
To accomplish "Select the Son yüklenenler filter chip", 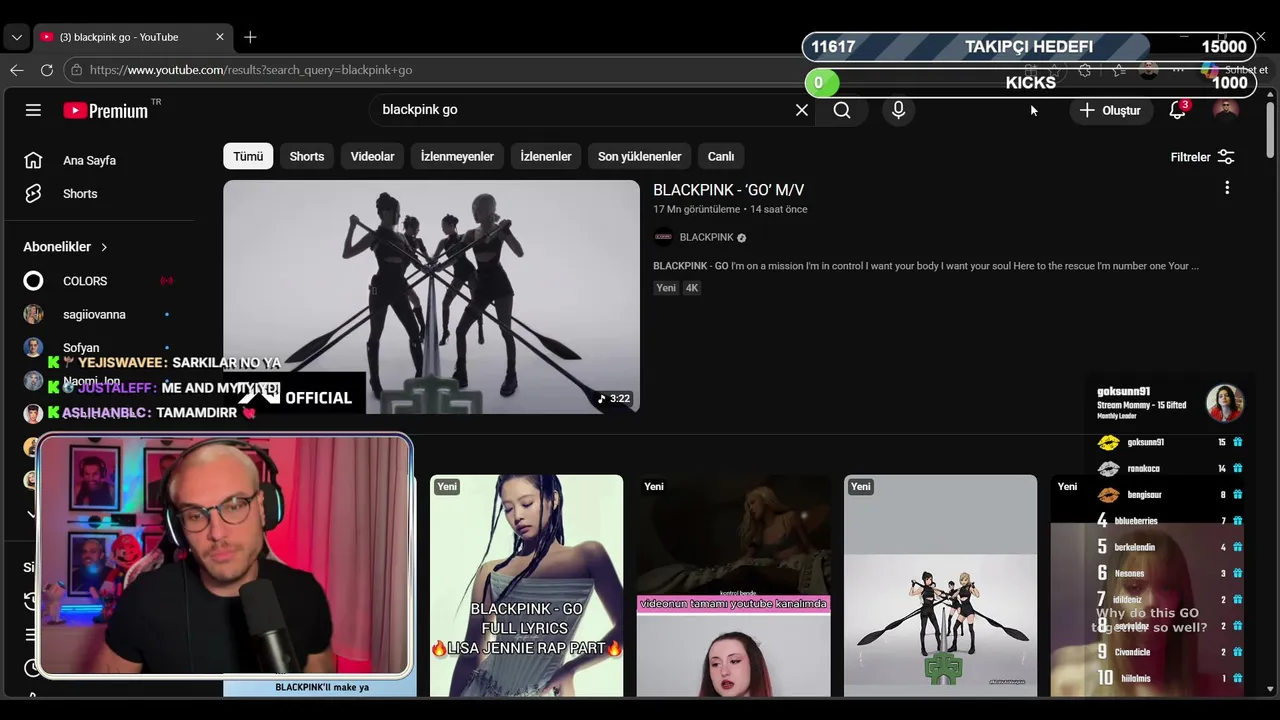I will pyautogui.click(x=639, y=156).
